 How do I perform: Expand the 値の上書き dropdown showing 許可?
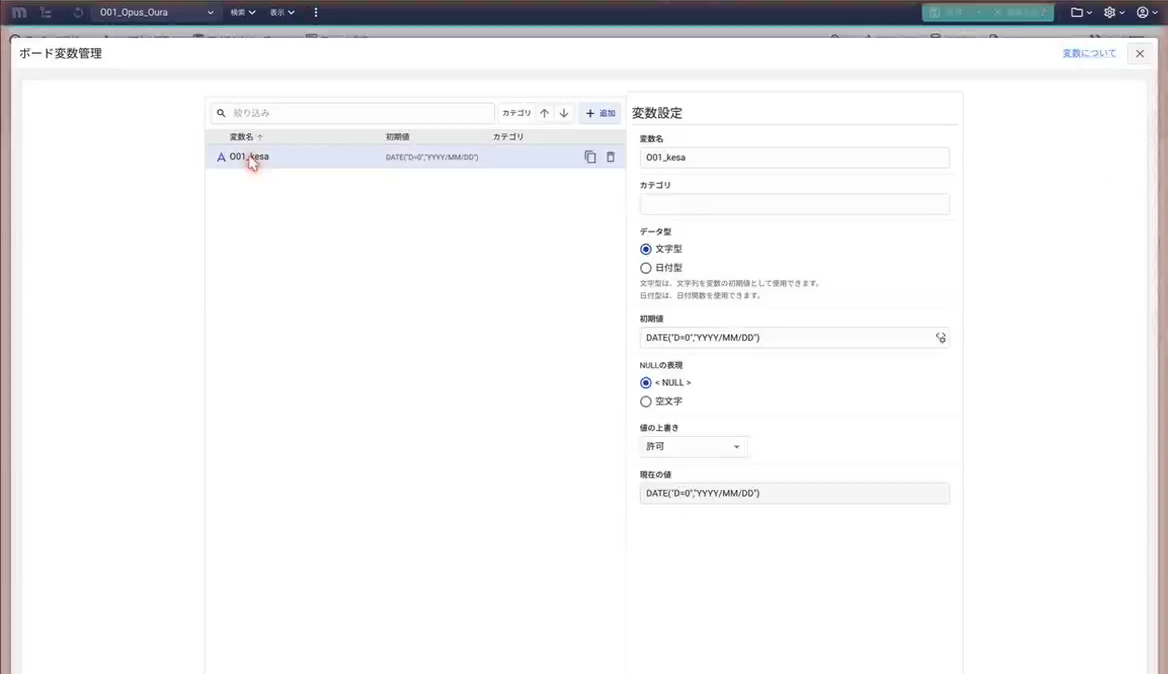[x=693, y=447]
